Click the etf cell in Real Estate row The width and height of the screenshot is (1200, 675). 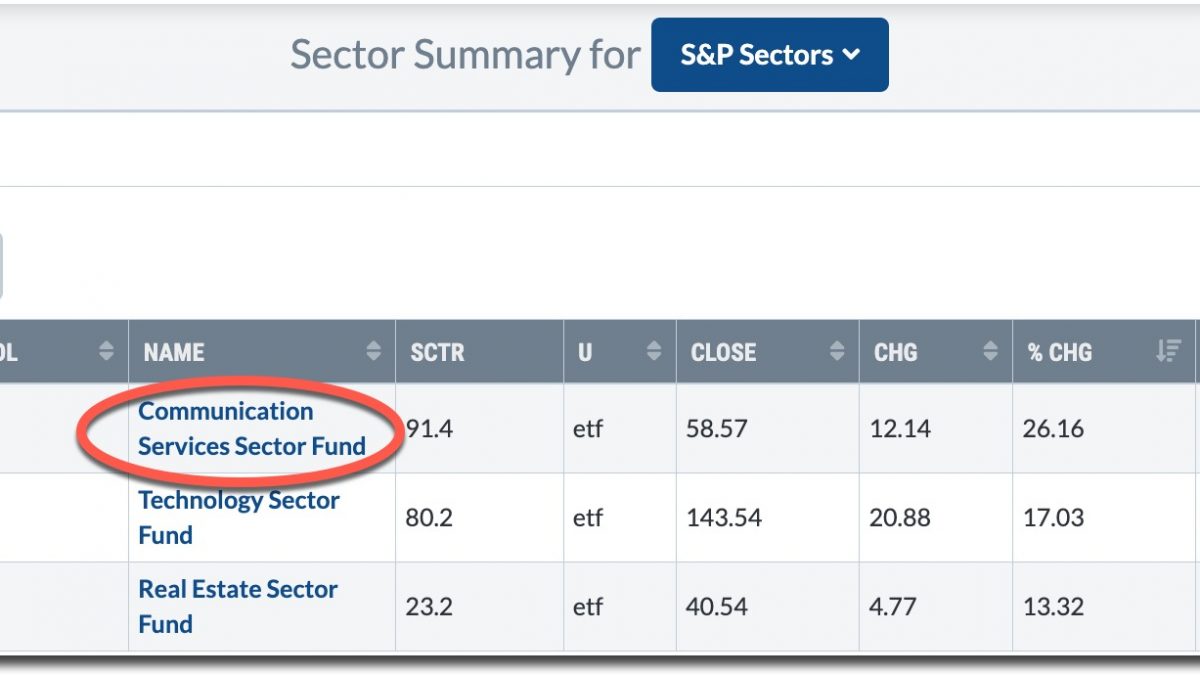(620, 607)
